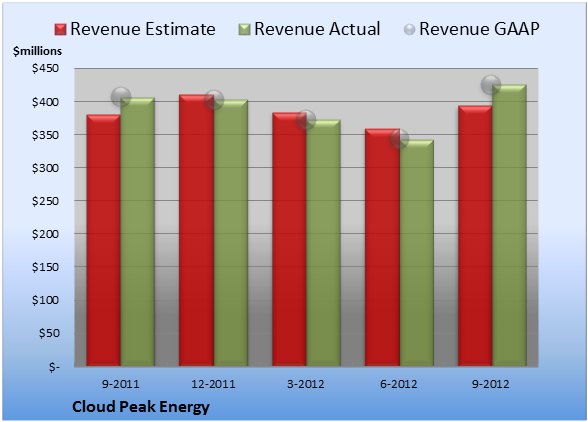Click the GAAP marker above 12-2011
This screenshot has width=588, height=422.
[214, 100]
